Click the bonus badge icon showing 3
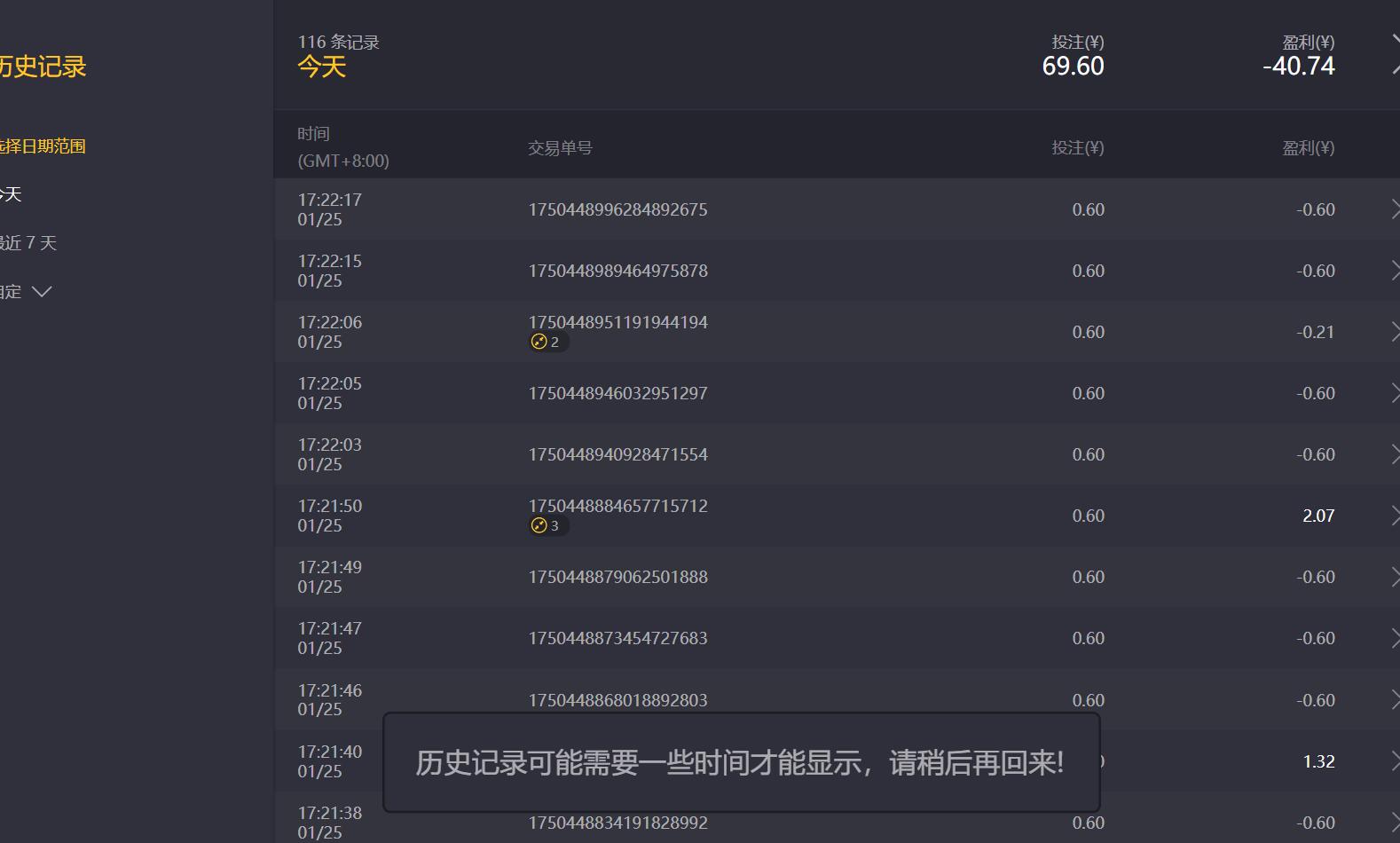Image resolution: width=1400 pixels, height=843 pixels. [539, 525]
